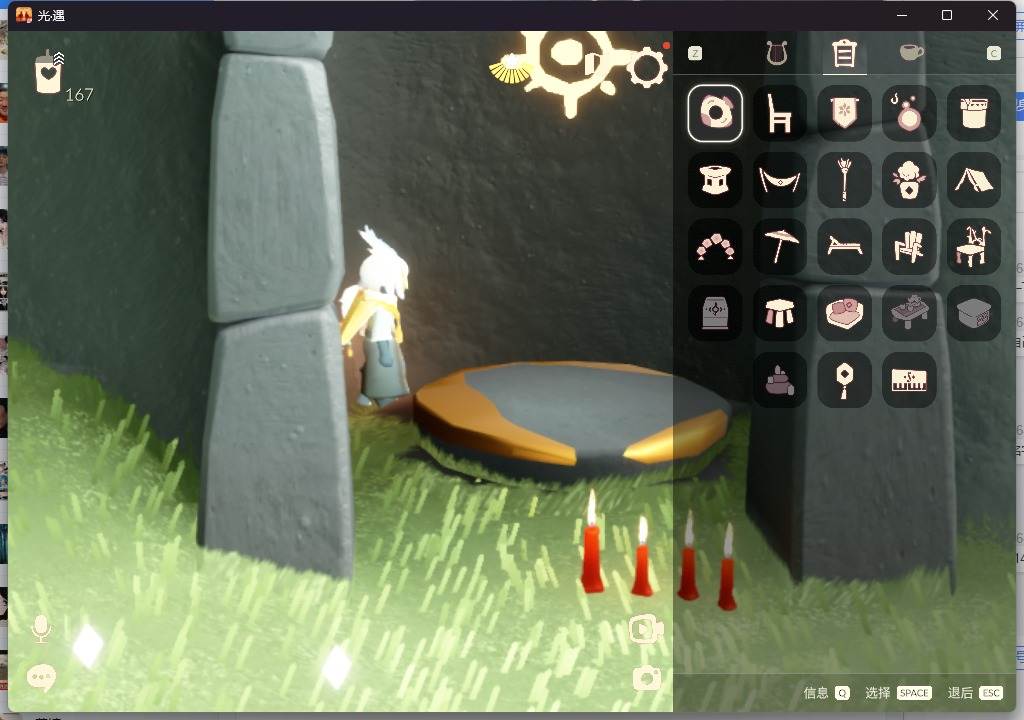Switch to the teacup items tab
This screenshot has width=1024, height=720.
click(911, 53)
